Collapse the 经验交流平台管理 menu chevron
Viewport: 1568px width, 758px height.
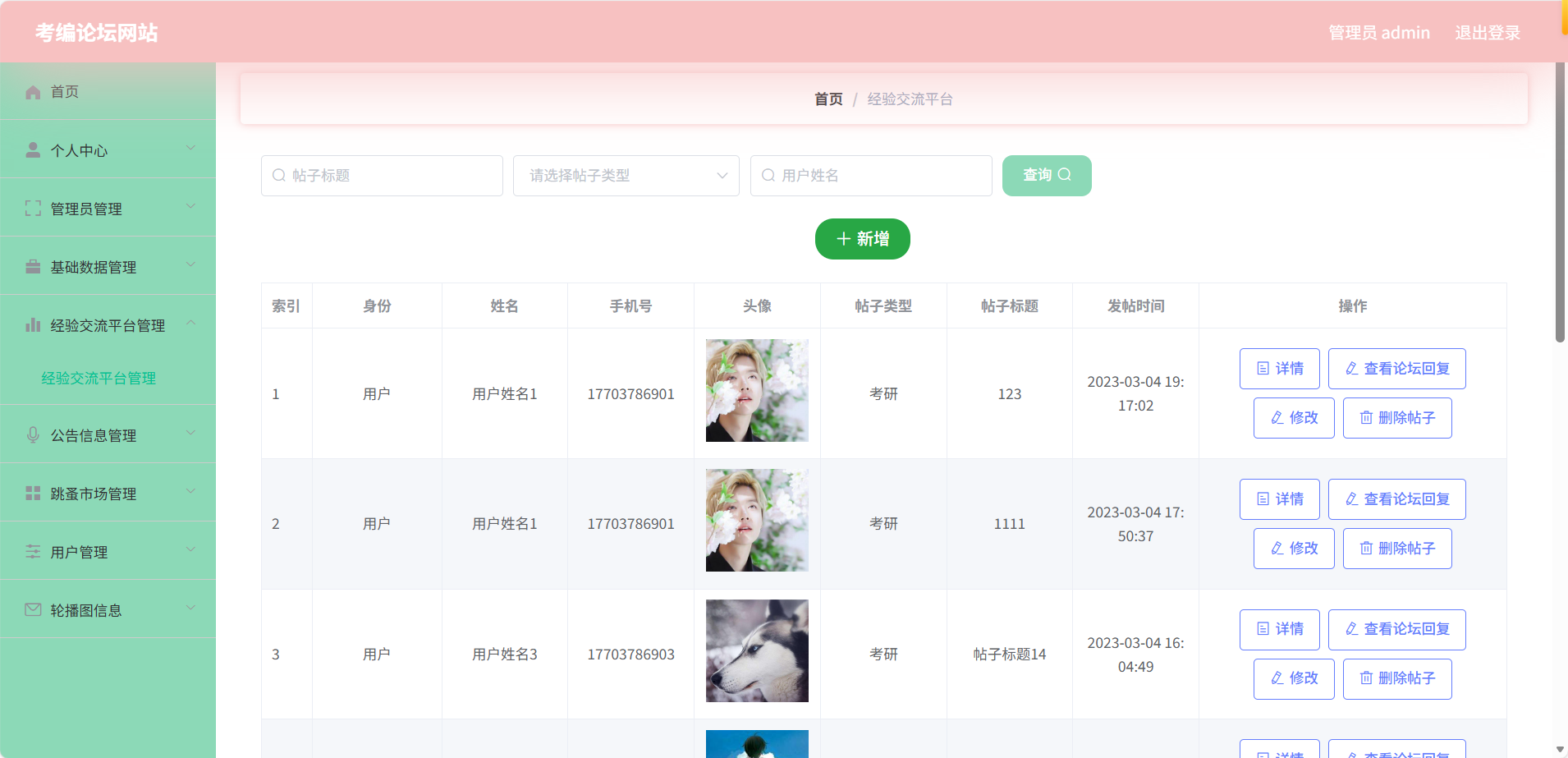190,323
